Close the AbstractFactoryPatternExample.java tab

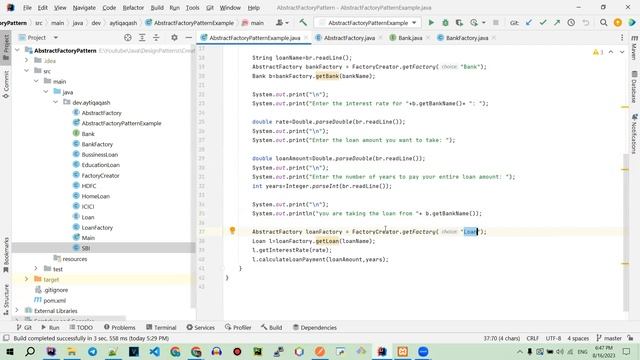pos(306,38)
